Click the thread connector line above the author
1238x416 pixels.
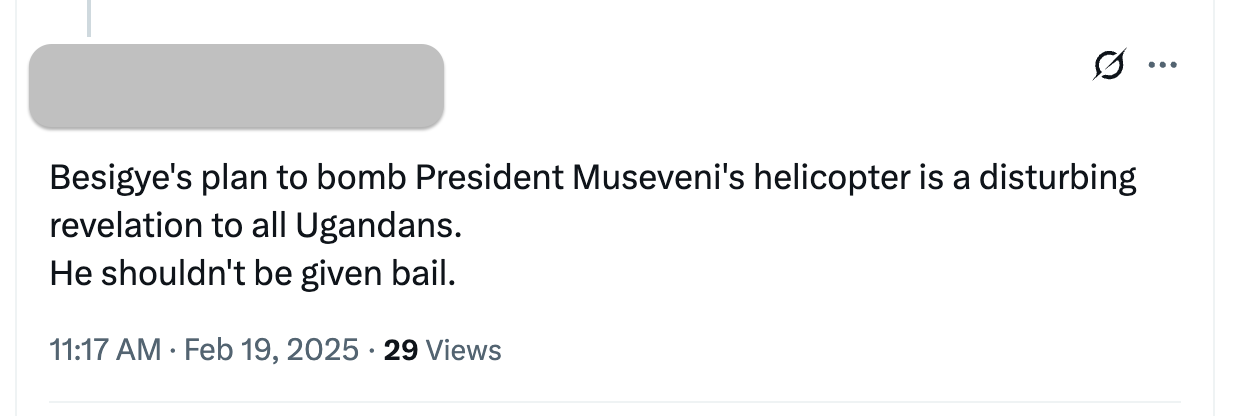pyautogui.click(x=87, y=16)
